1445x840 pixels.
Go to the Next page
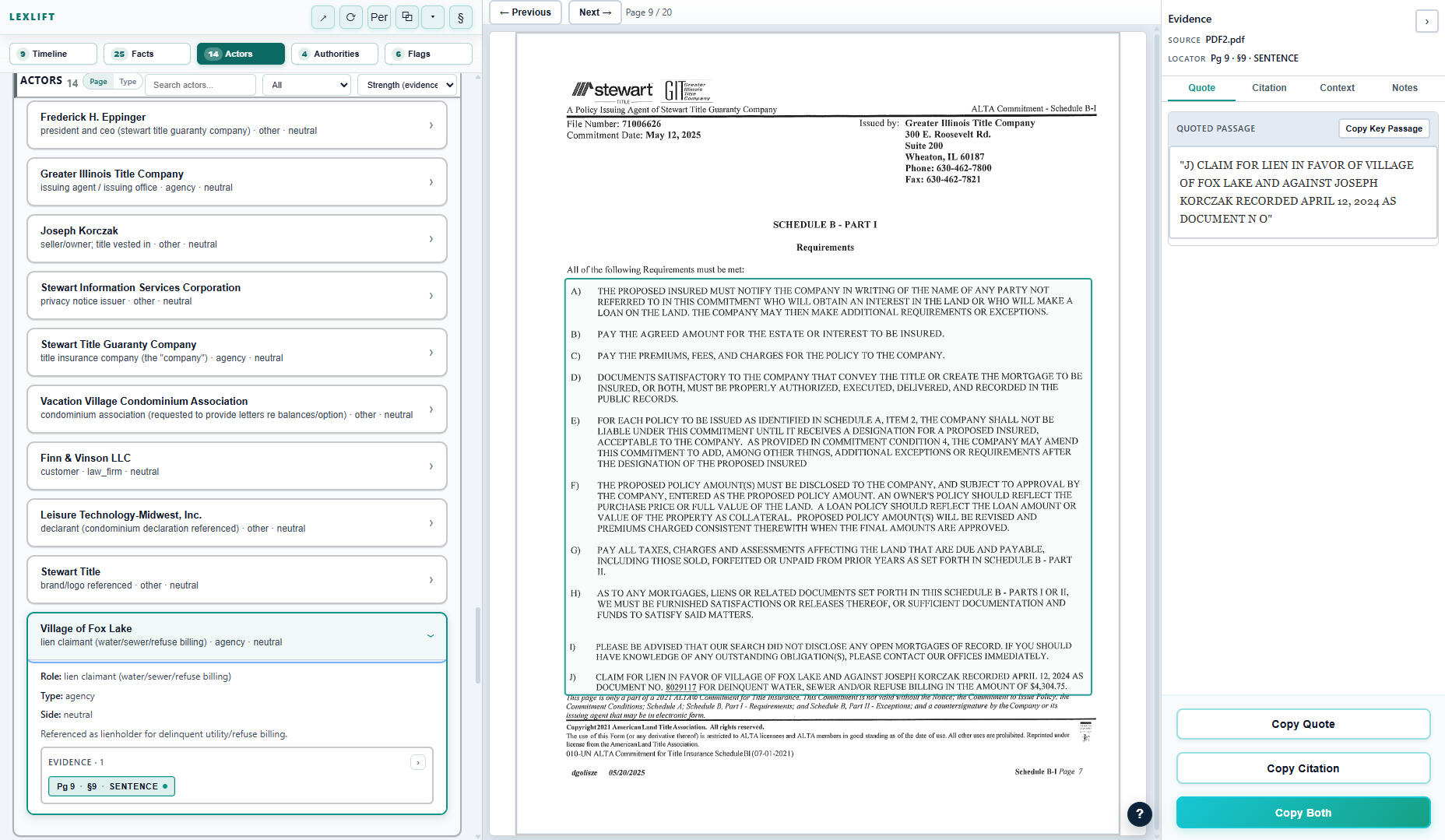click(x=595, y=12)
